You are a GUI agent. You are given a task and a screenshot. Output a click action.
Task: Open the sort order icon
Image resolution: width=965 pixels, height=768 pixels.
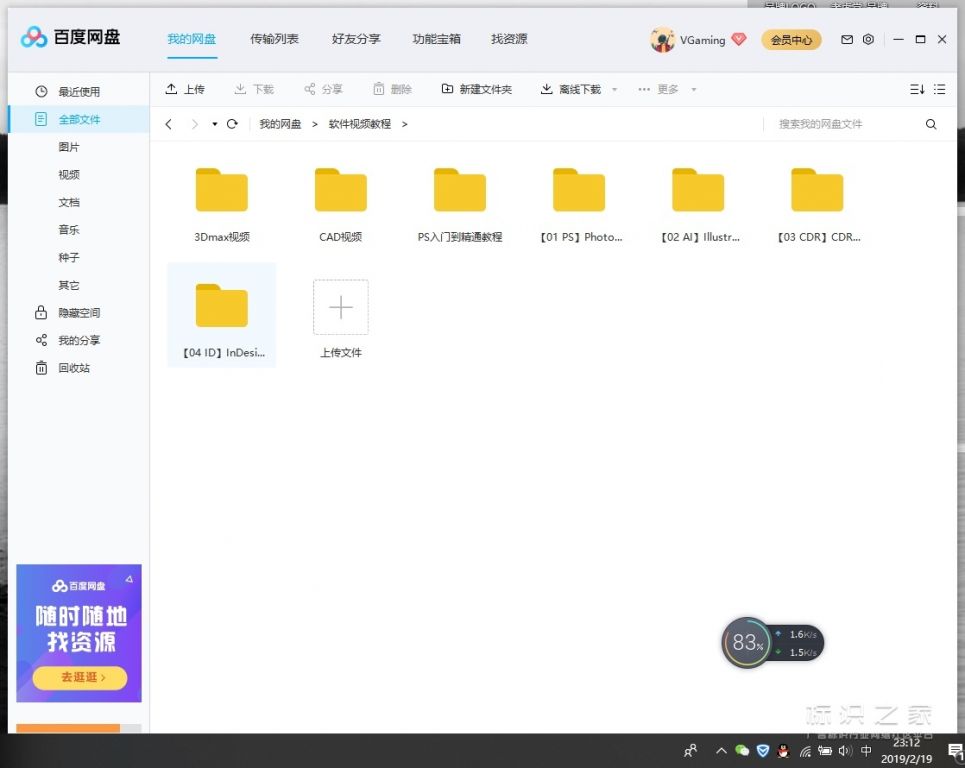(x=917, y=89)
